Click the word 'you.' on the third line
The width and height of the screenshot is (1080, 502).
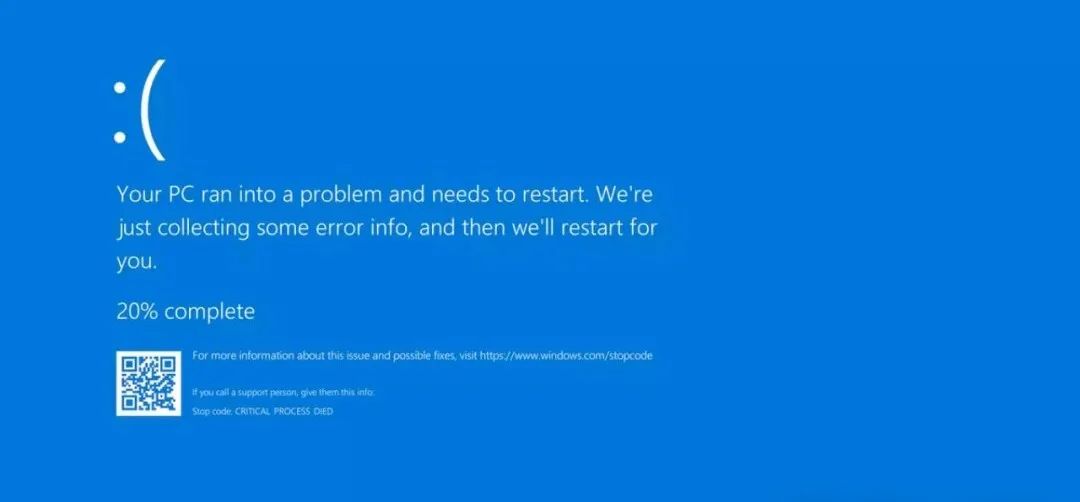click(137, 262)
